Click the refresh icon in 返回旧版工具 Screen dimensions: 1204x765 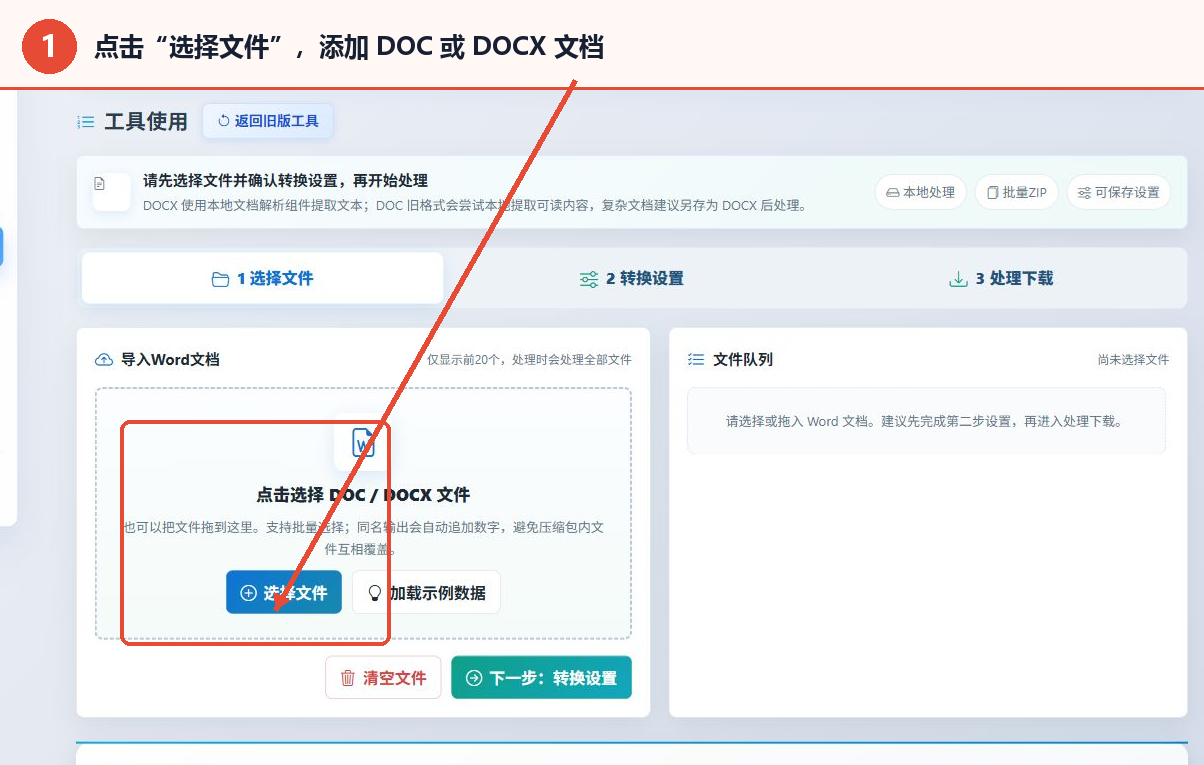223,121
